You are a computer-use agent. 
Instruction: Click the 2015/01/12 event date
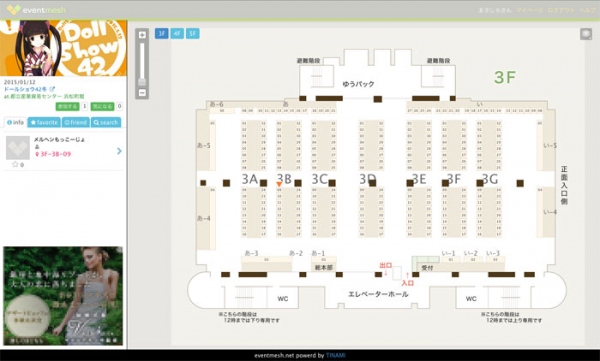point(20,82)
